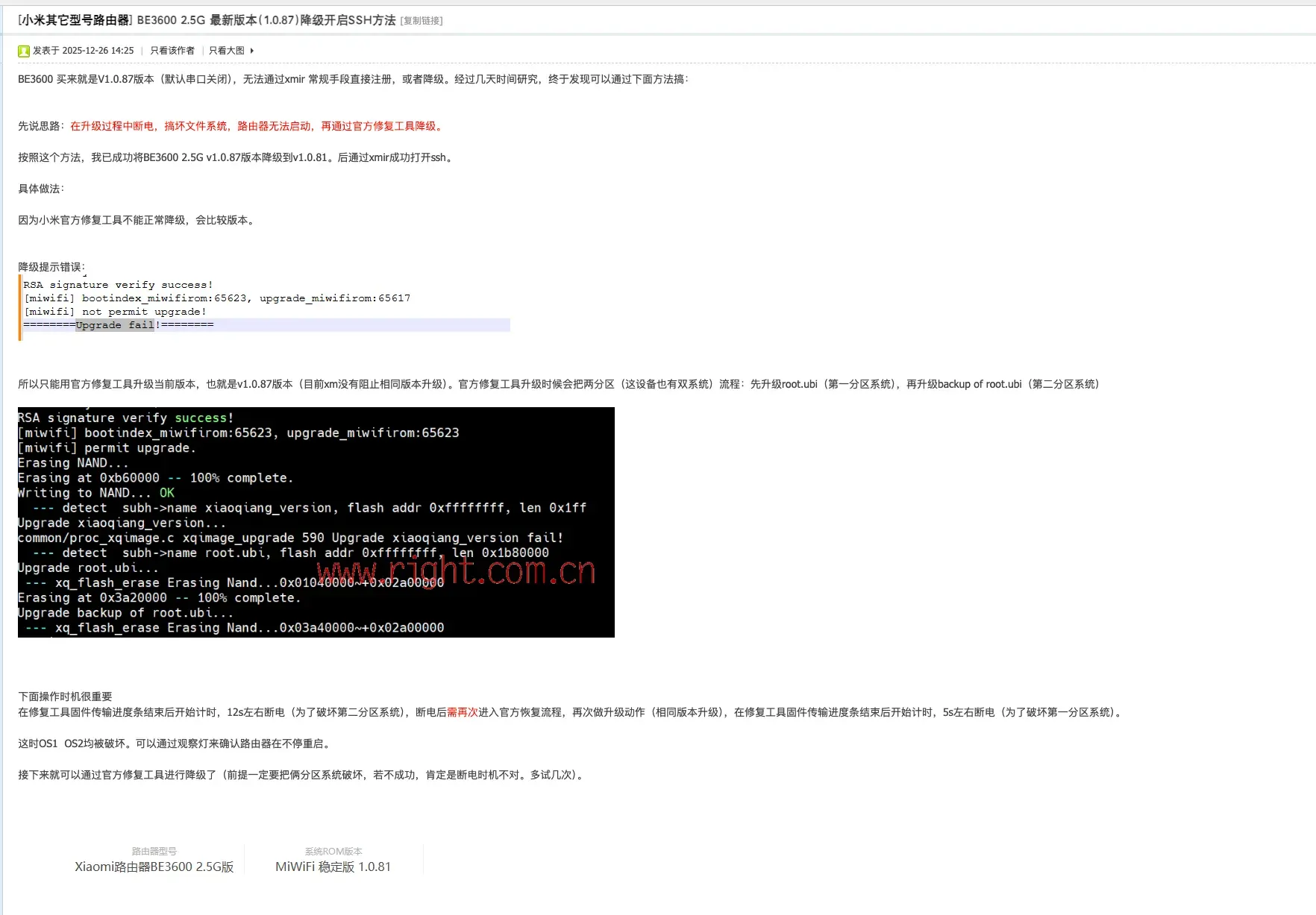Click the 系统ROM版本 field label
1316x915 pixels.
(333, 851)
